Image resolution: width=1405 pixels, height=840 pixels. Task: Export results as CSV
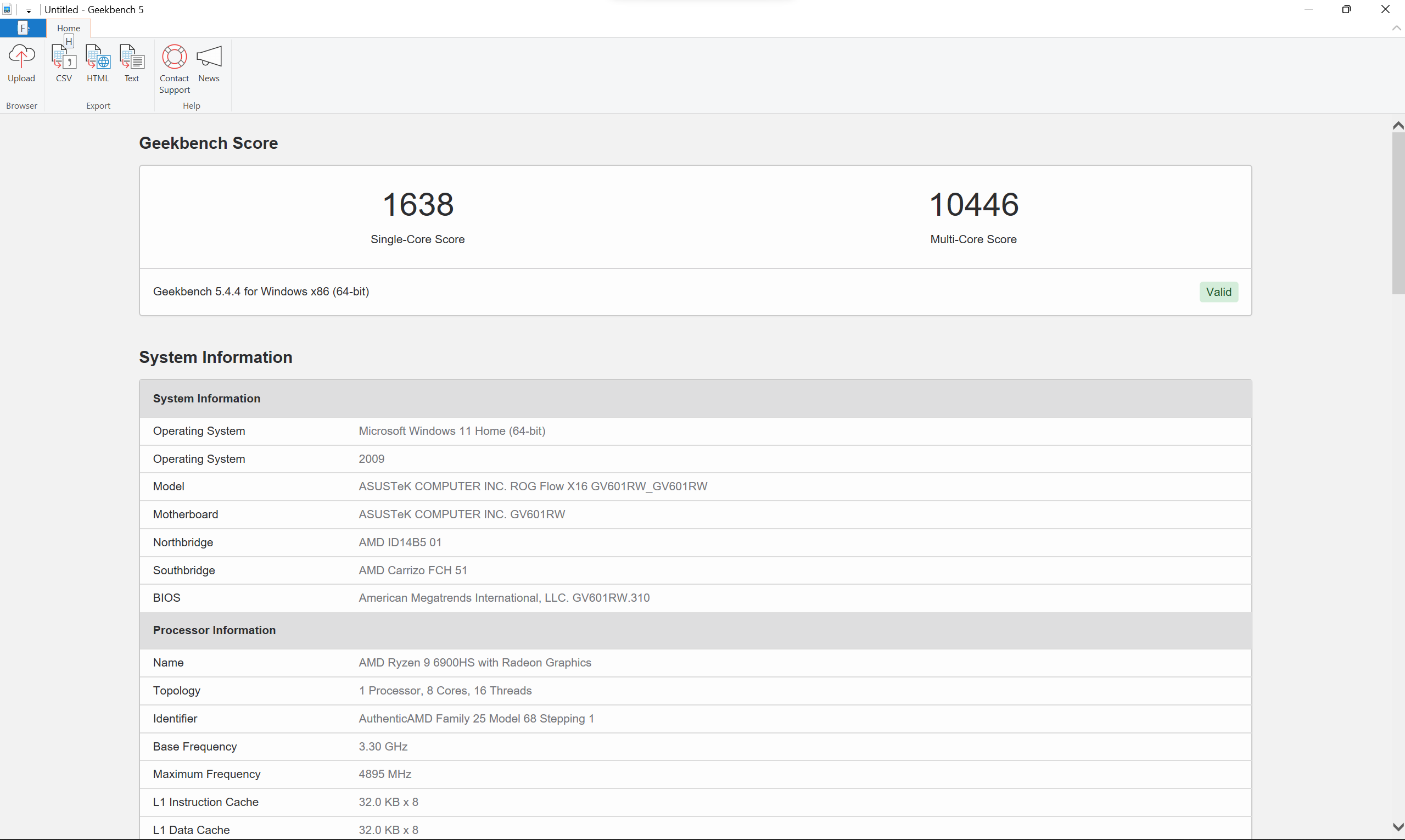click(64, 64)
